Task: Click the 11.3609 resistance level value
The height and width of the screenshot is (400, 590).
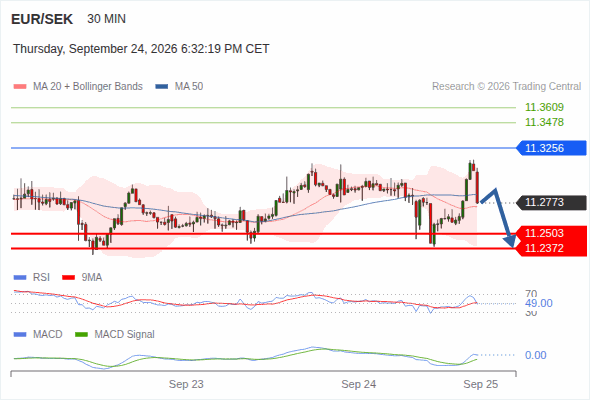Action: (544, 107)
